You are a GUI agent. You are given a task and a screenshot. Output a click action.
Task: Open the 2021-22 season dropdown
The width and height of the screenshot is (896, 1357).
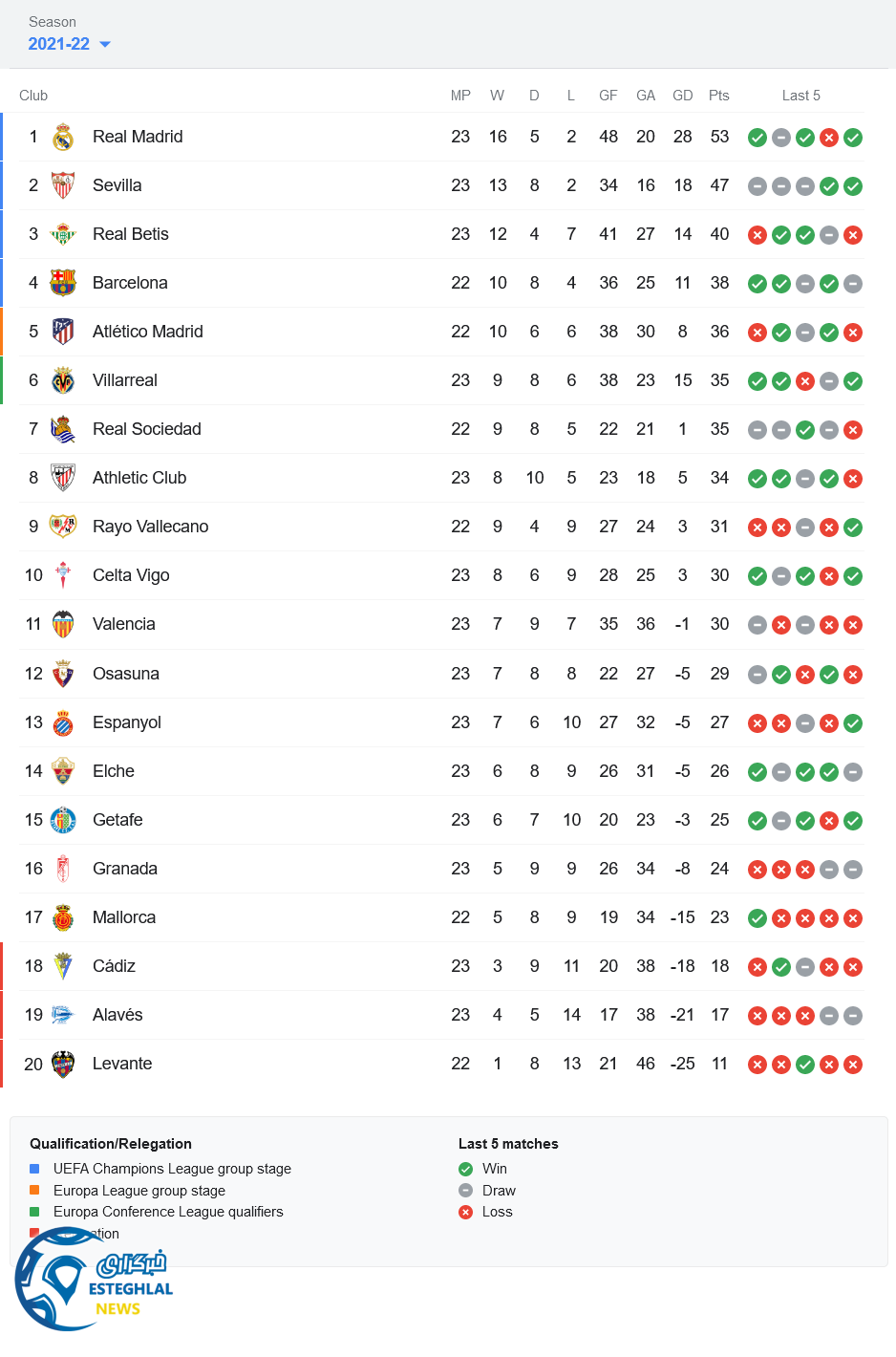[69, 44]
